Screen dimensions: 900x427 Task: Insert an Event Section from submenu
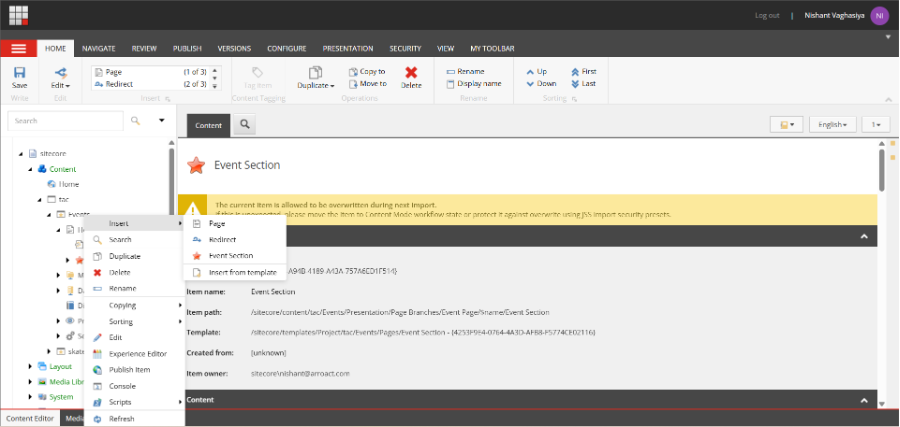tap(235, 255)
